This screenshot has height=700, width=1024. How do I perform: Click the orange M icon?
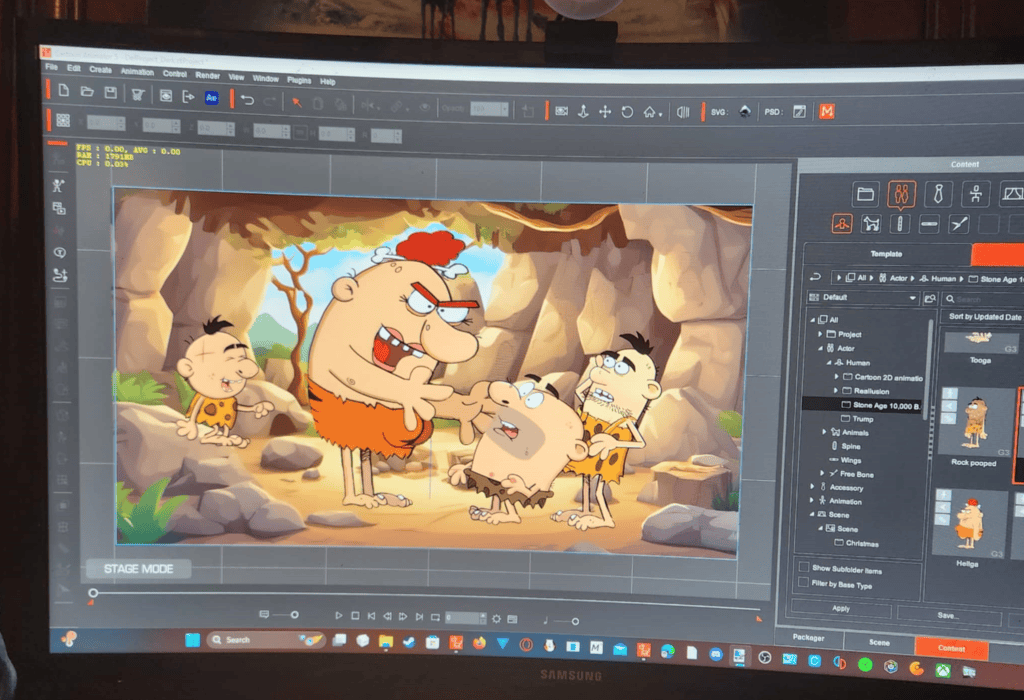(827, 112)
